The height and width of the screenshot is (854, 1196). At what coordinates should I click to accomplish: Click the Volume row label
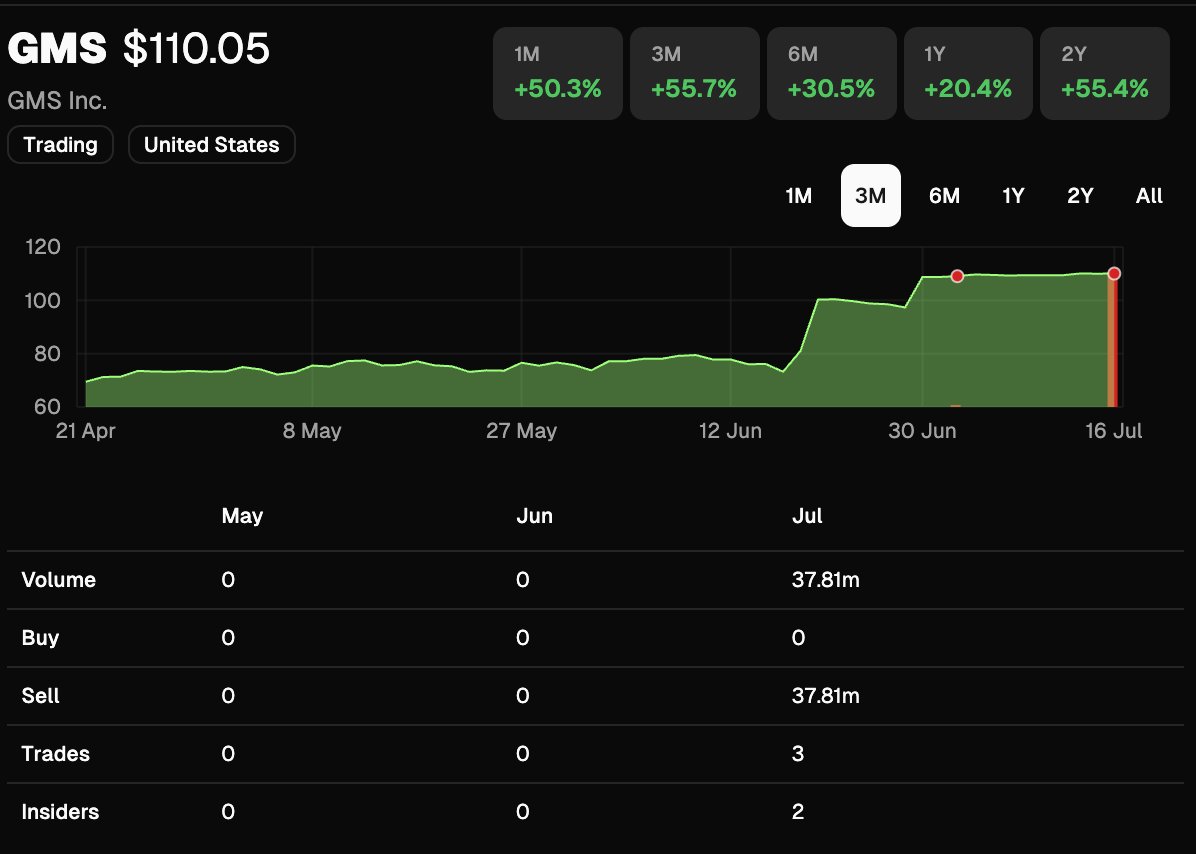(x=59, y=580)
